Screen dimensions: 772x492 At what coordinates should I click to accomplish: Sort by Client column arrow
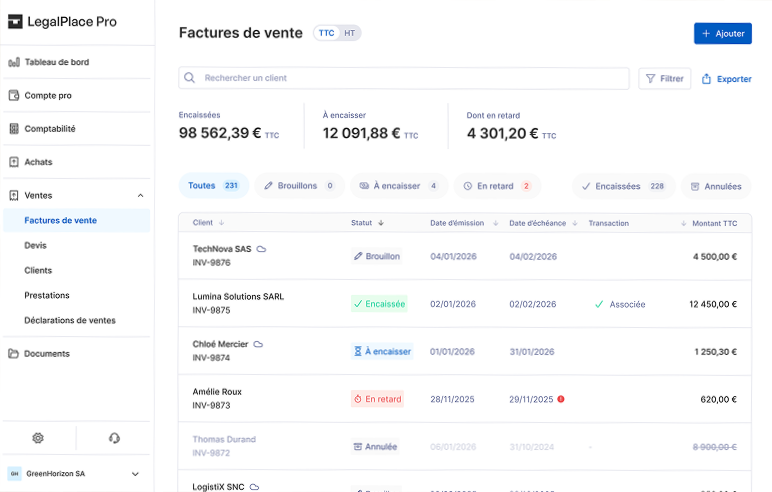tap(222, 223)
